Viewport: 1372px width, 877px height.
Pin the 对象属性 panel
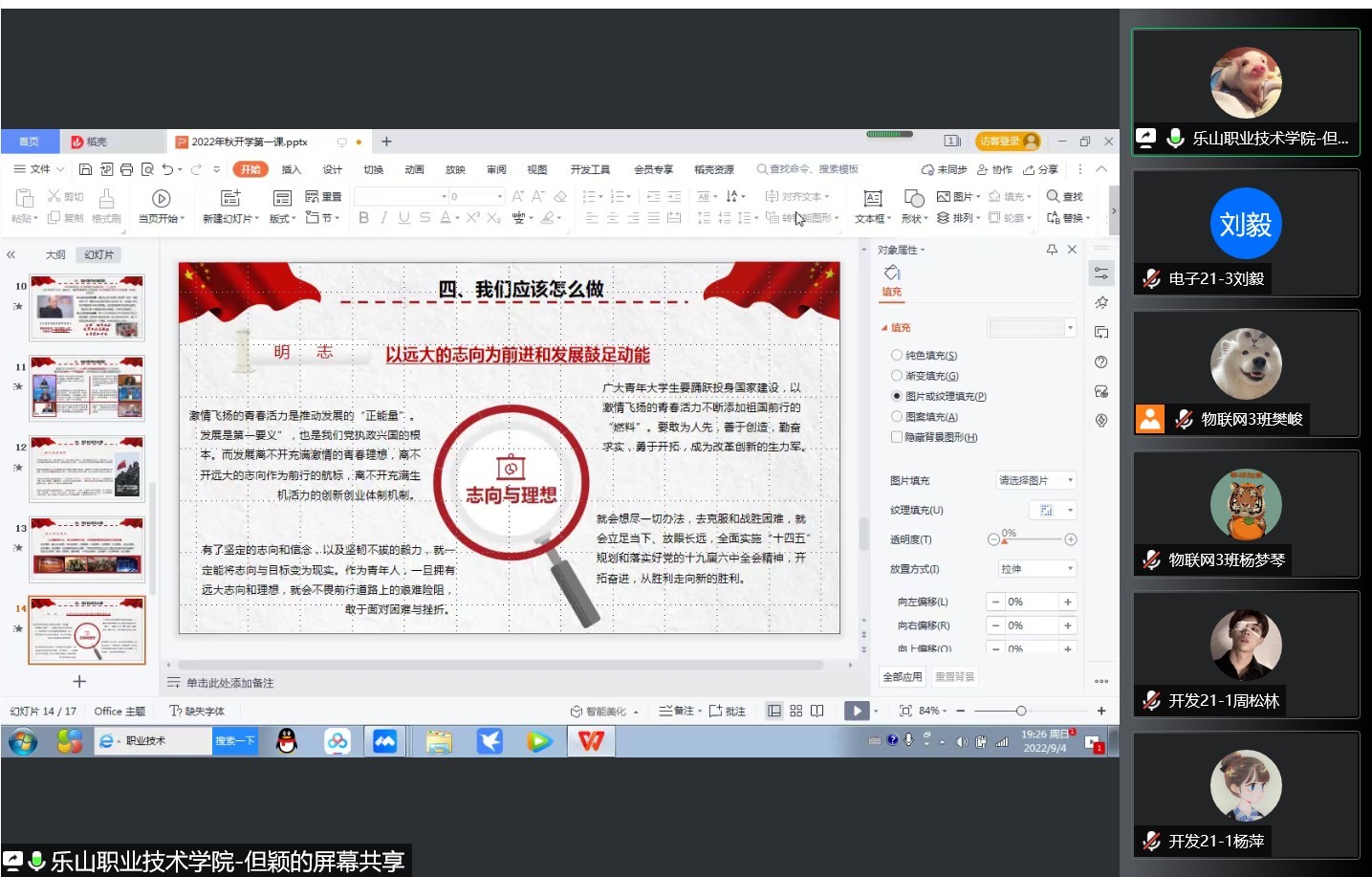point(1052,250)
